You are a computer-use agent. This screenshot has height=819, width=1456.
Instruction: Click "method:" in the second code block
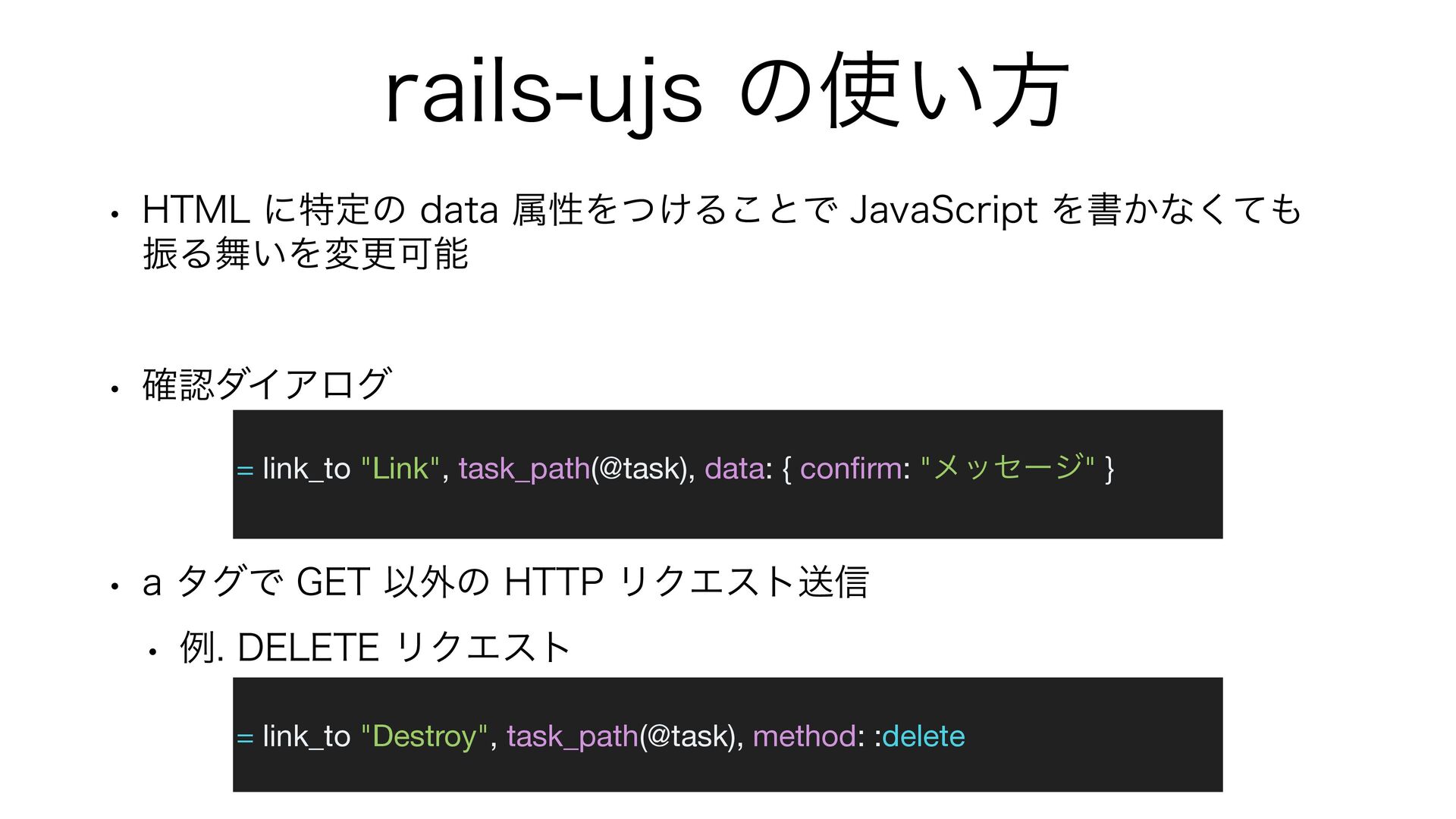(x=808, y=736)
